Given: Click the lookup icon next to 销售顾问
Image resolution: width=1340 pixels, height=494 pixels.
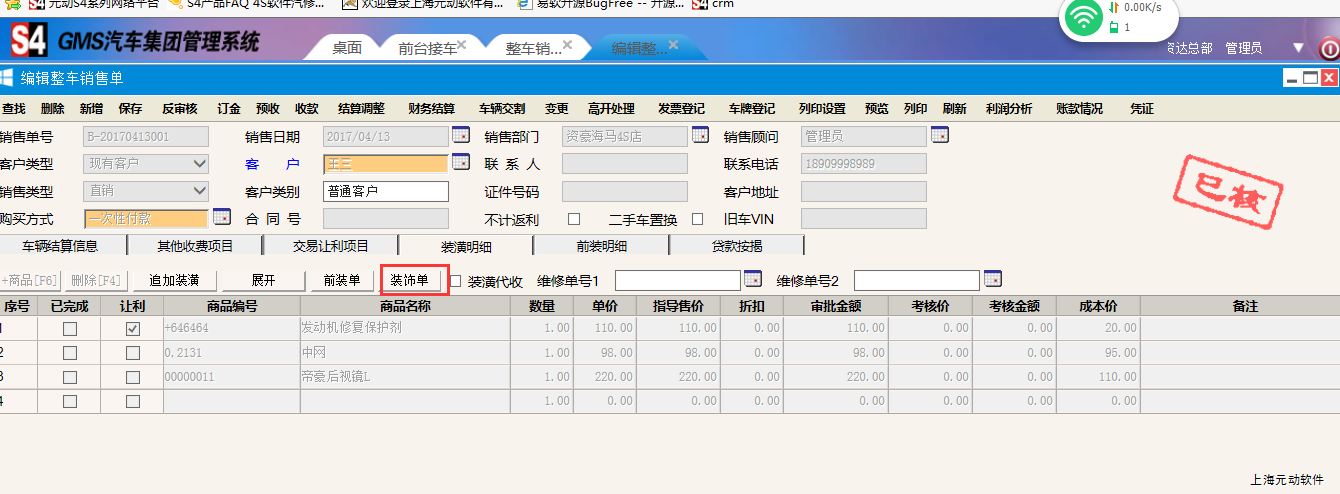Looking at the screenshot, I should click(x=940, y=135).
